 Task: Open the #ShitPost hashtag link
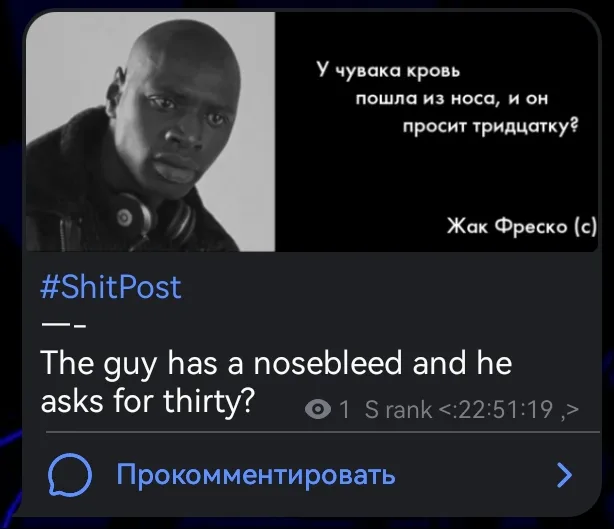[111, 287]
